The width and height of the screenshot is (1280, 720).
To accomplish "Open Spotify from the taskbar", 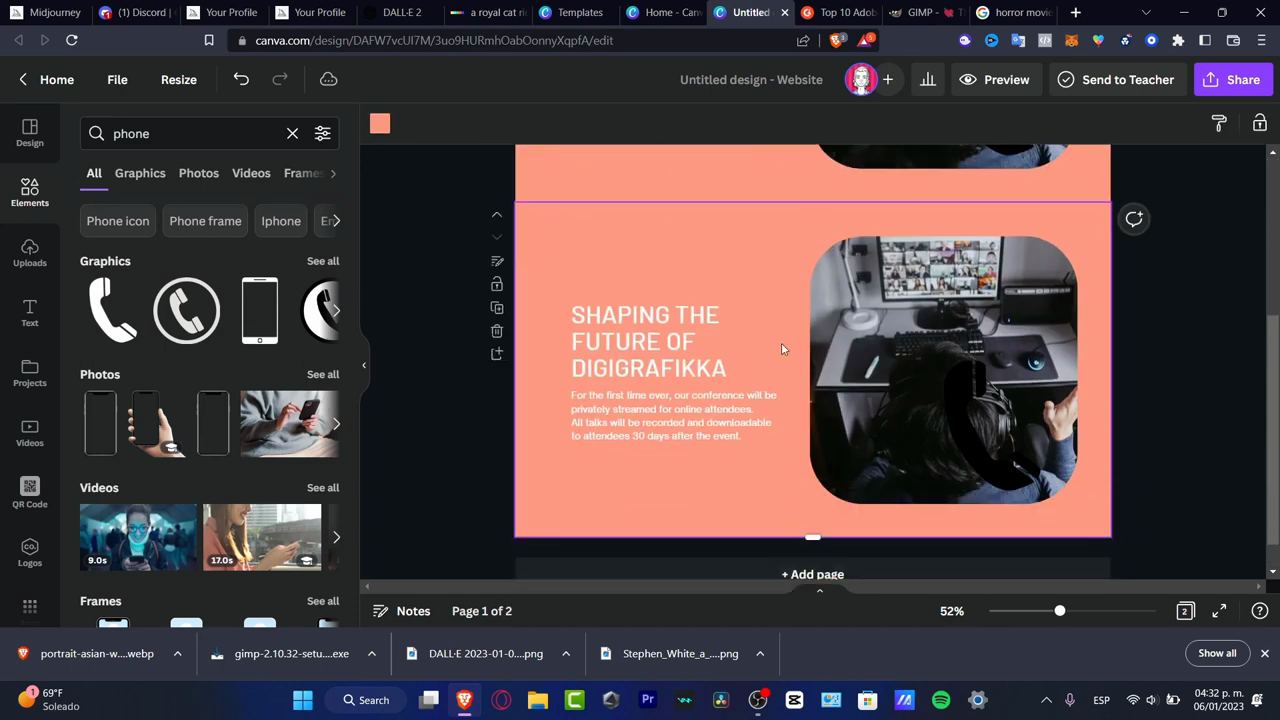I will (941, 700).
